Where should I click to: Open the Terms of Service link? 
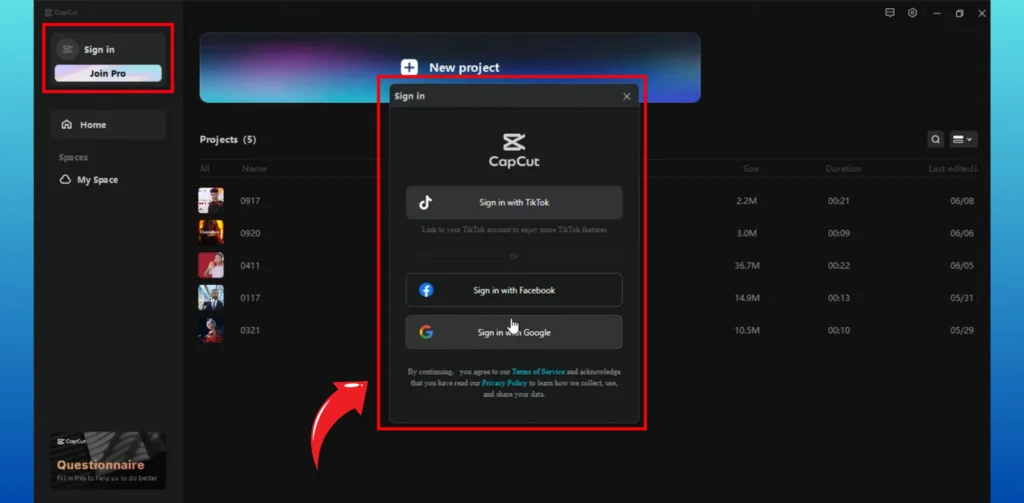click(538, 372)
